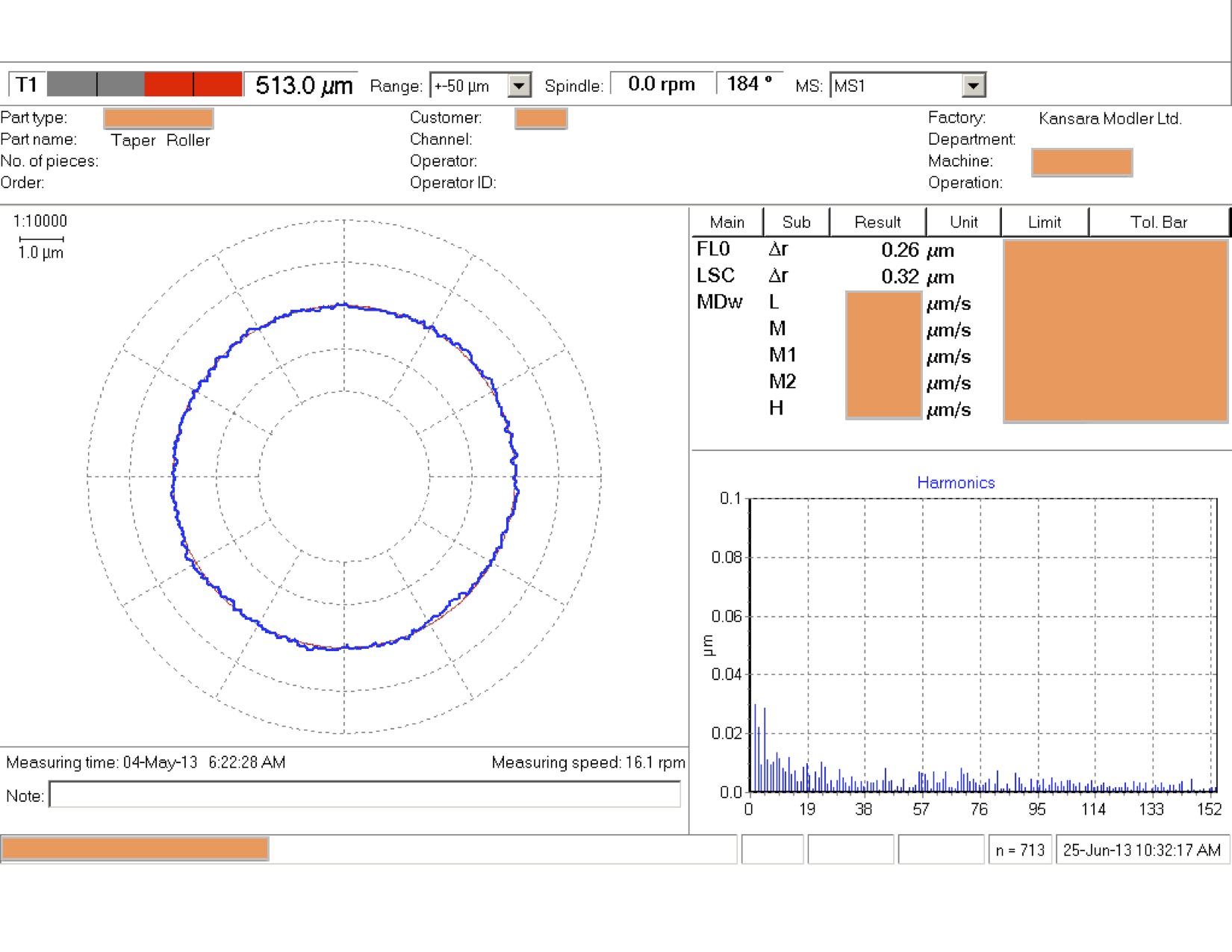Click the T1 probe label
This screenshot has width=1232, height=952.
coord(27,84)
